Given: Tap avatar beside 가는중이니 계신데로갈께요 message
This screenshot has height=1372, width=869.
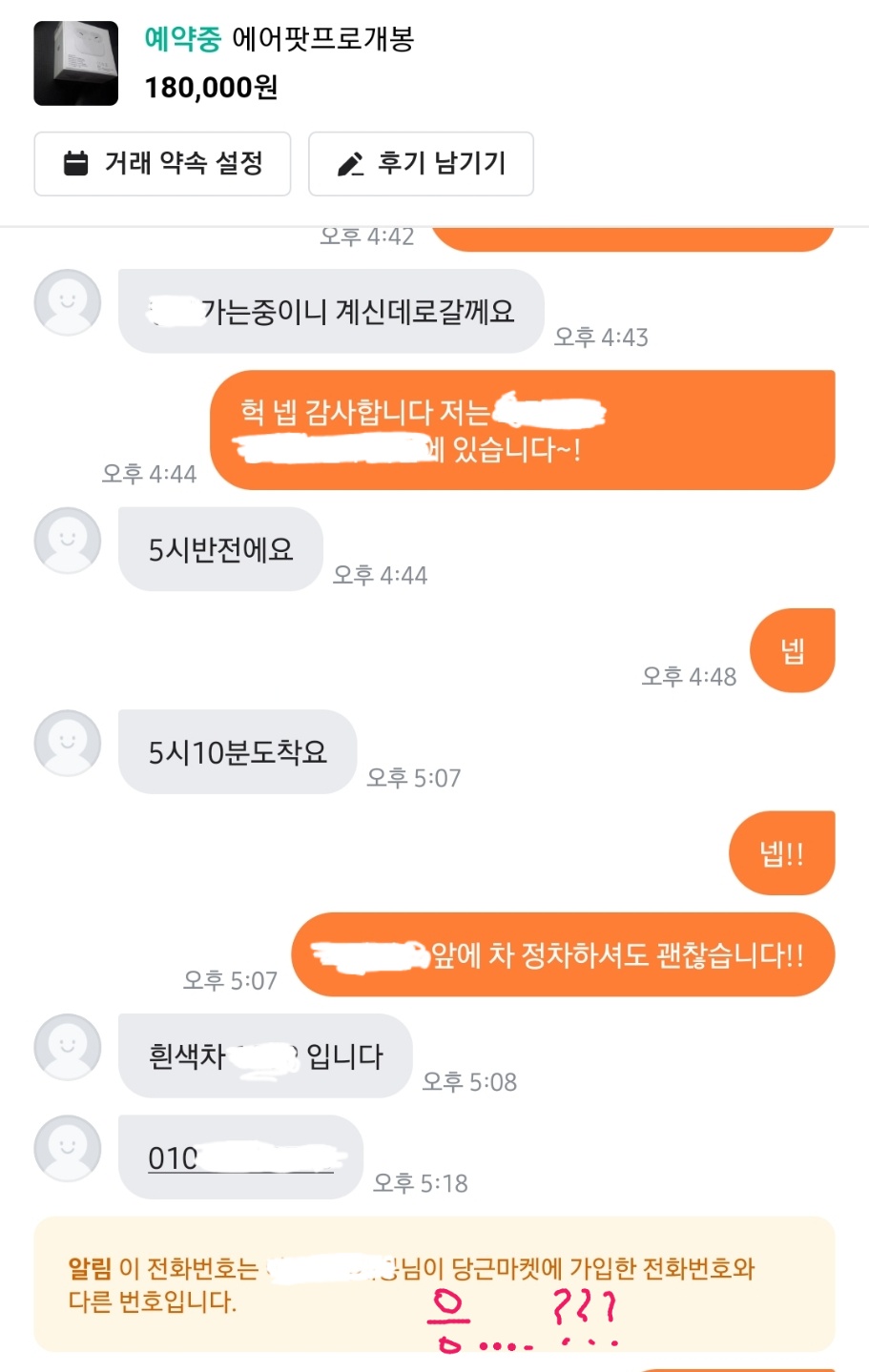Looking at the screenshot, I should (x=68, y=302).
